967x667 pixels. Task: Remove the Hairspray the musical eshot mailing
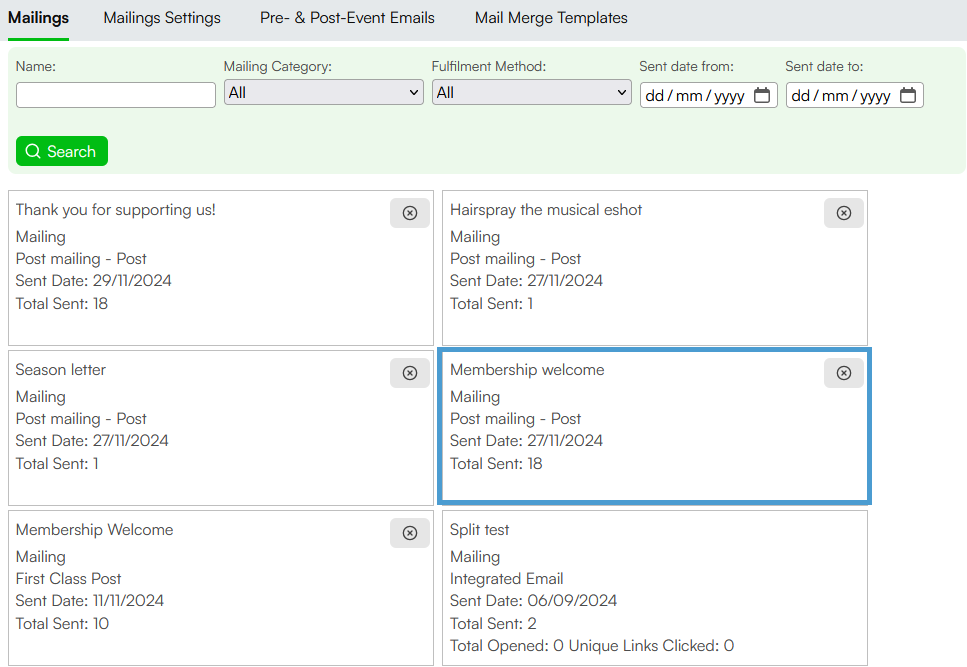tap(844, 213)
